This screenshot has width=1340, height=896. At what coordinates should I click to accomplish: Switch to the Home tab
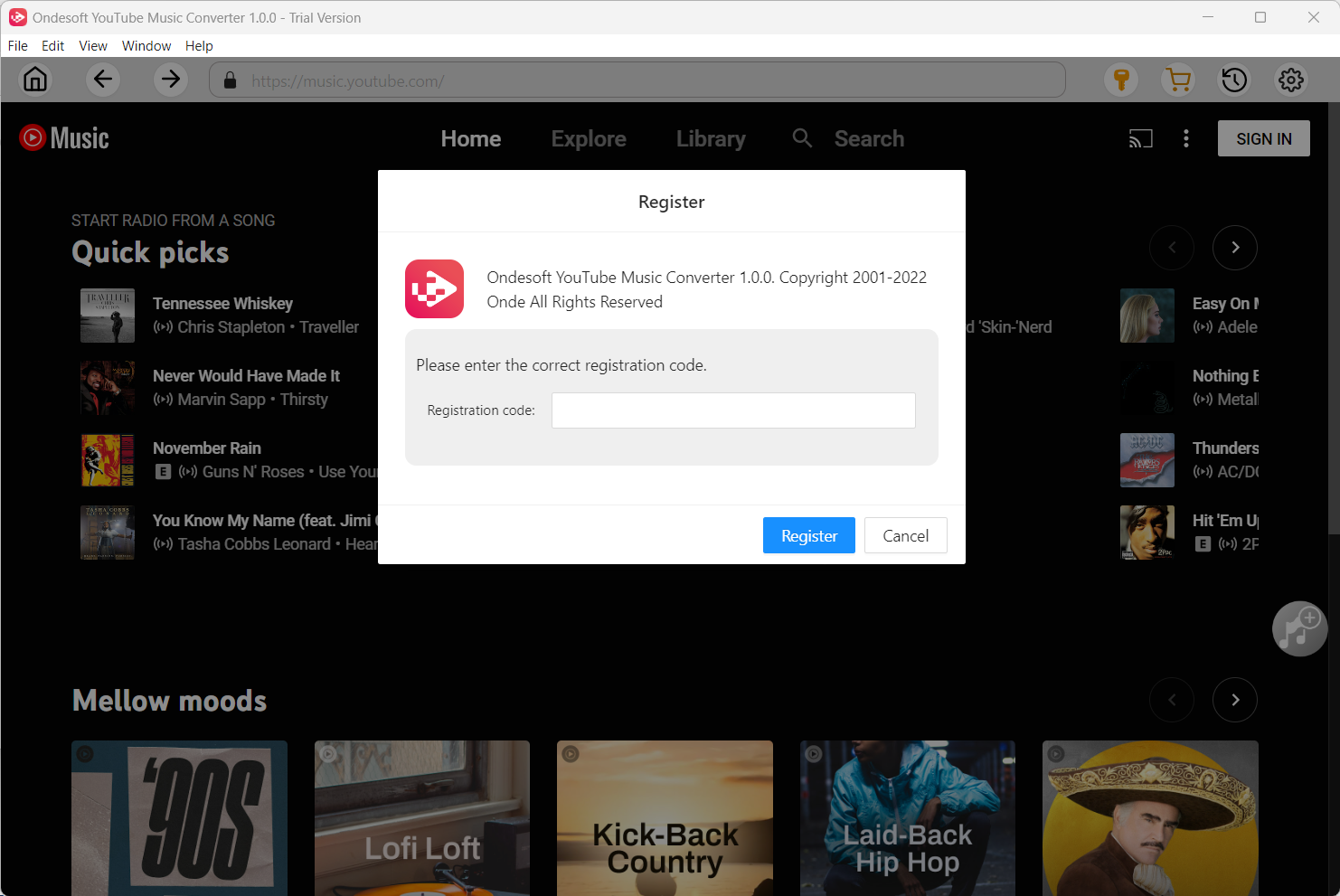pos(471,138)
